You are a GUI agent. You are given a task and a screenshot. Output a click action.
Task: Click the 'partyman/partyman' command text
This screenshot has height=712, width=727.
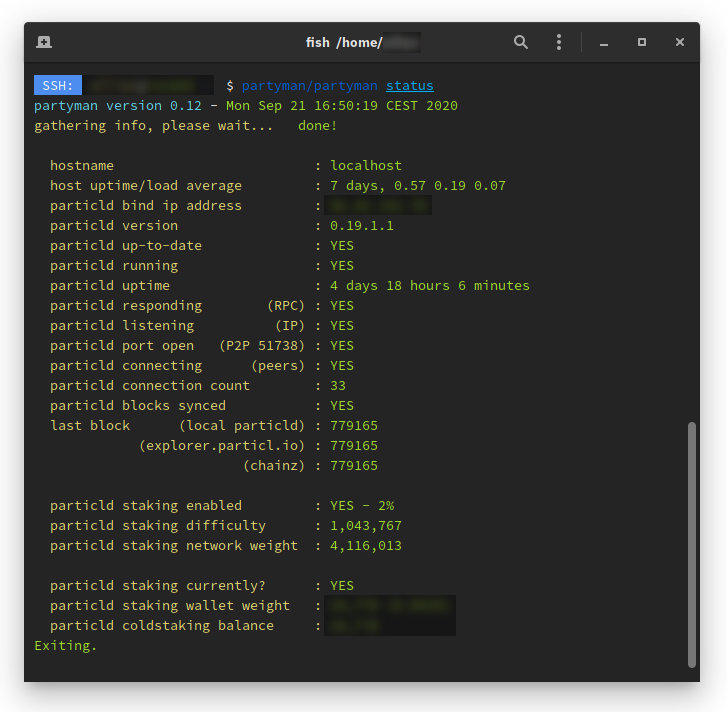[310, 86]
